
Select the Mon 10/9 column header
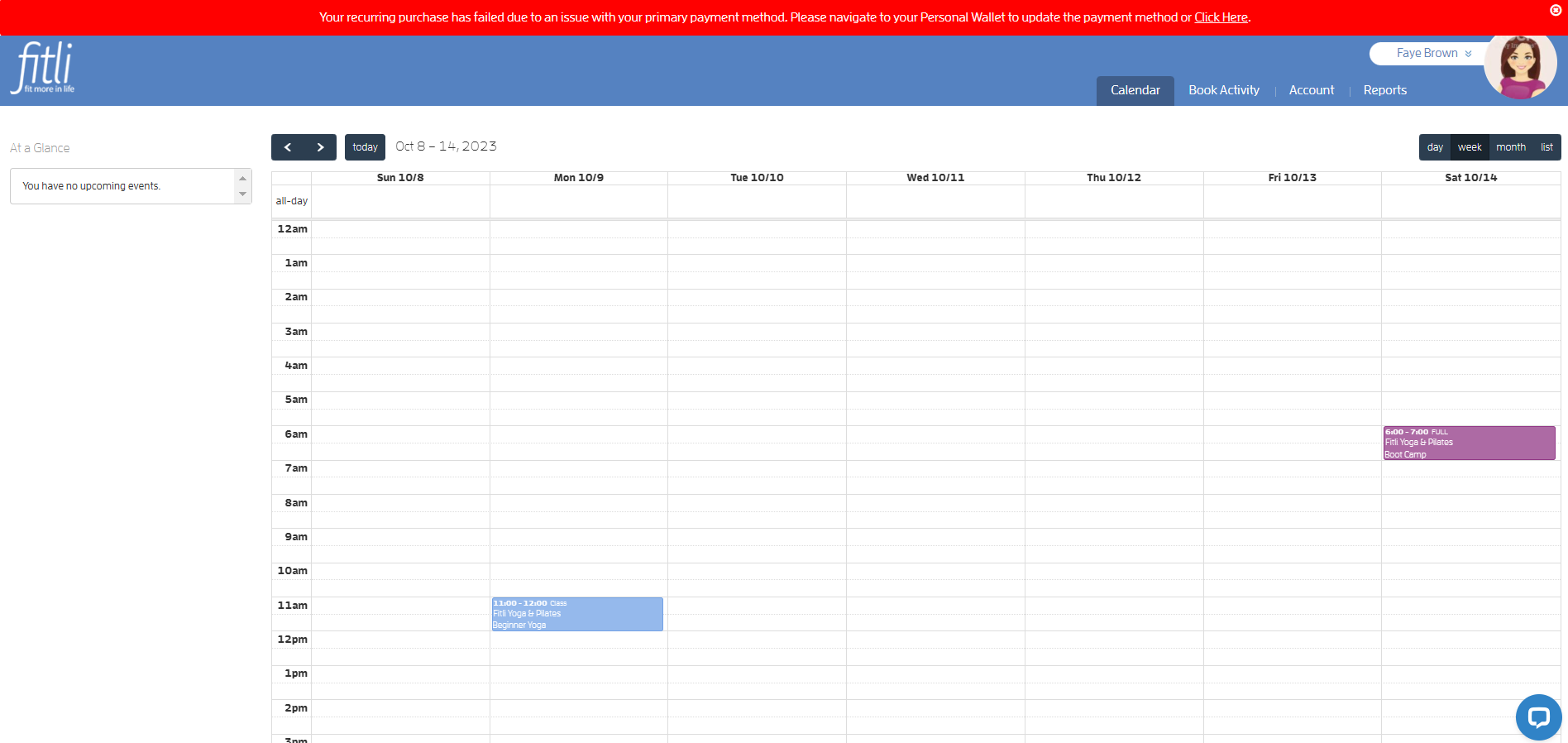(579, 178)
